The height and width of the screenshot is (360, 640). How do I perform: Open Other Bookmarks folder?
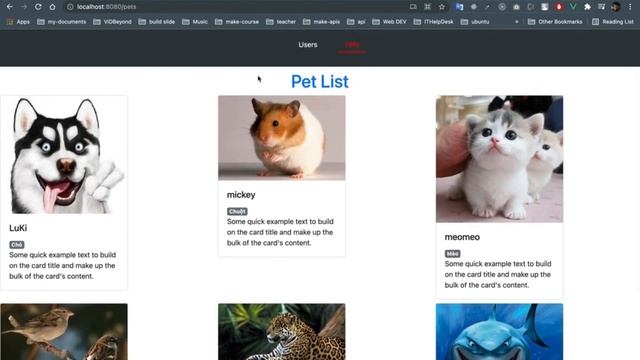tap(555, 22)
